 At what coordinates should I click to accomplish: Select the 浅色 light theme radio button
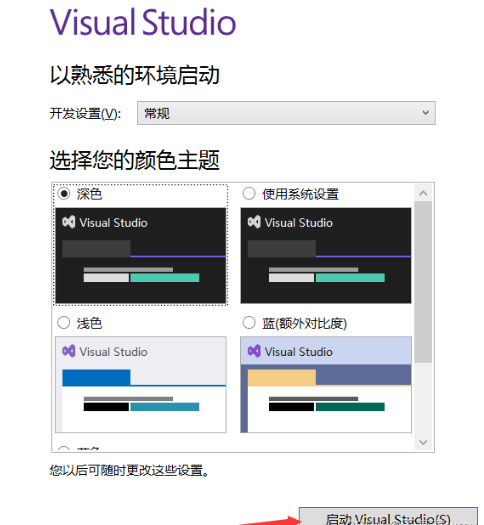tap(64, 323)
